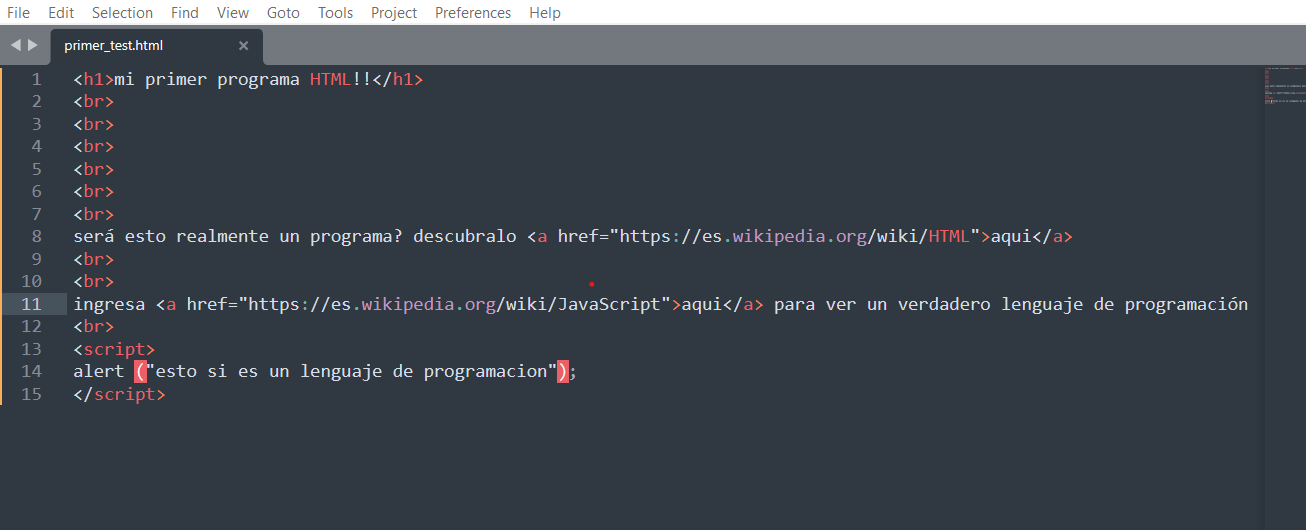Screen dimensions: 1306x530
Task: Place cursor in 'mi primer programa' heading text
Action: (x=207, y=79)
